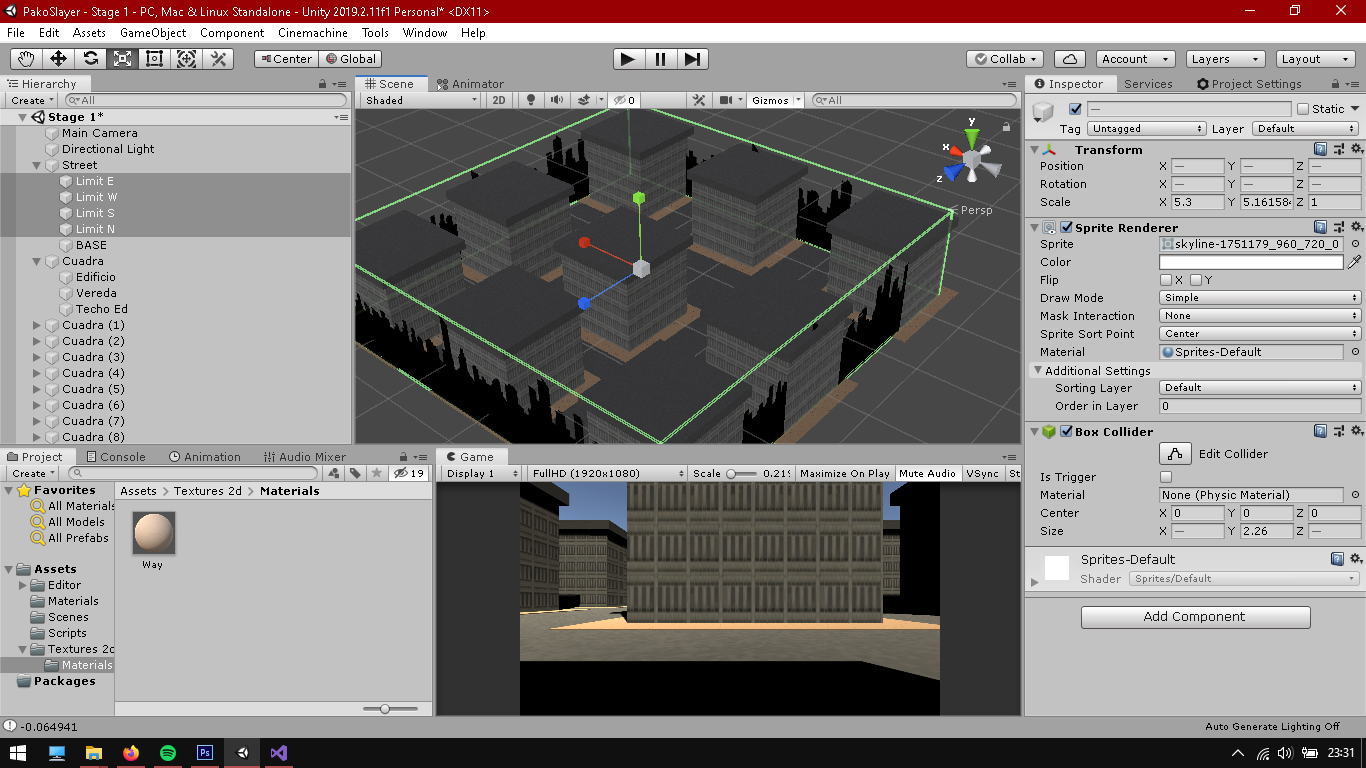Toggle scene audio speaker icon
This screenshot has height=768, width=1366.
(x=556, y=100)
